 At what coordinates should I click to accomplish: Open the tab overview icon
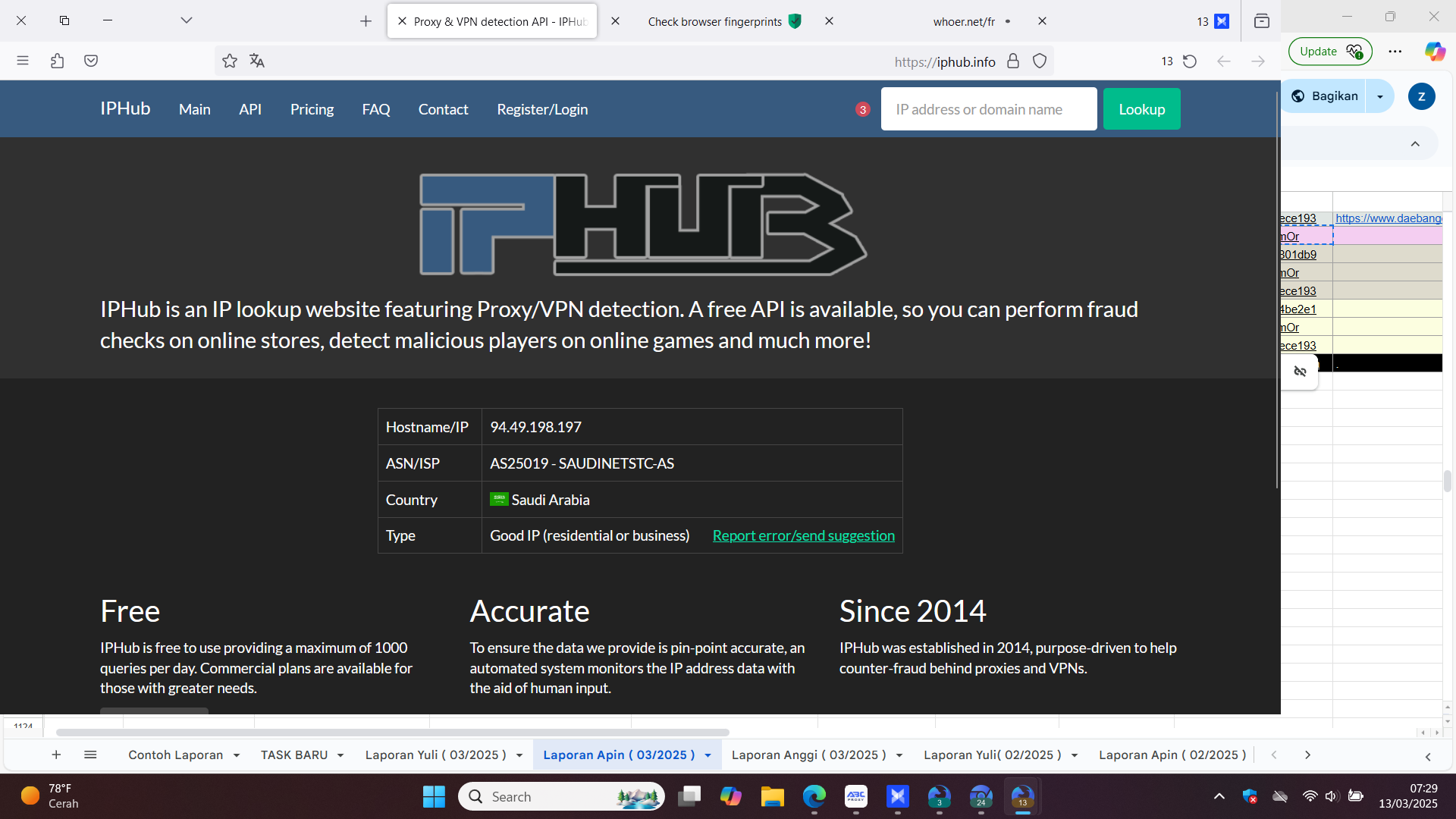(x=1262, y=21)
